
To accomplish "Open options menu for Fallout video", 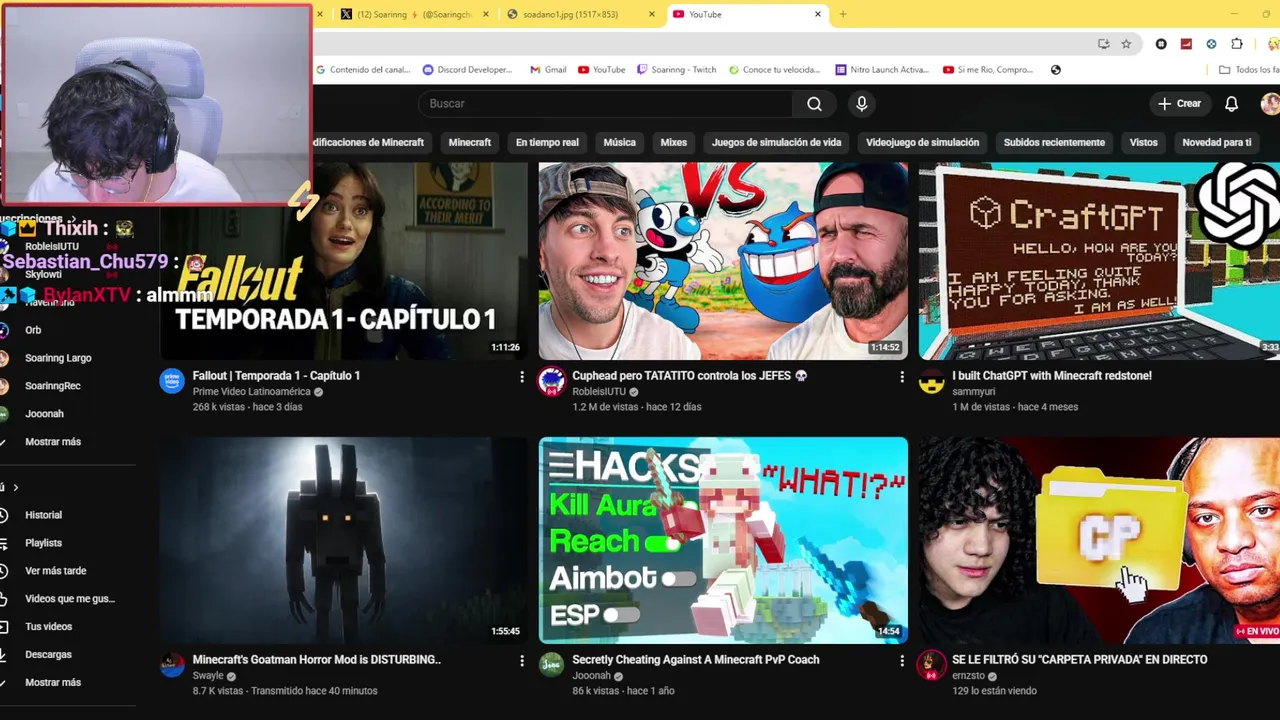I will [x=521, y=377].
